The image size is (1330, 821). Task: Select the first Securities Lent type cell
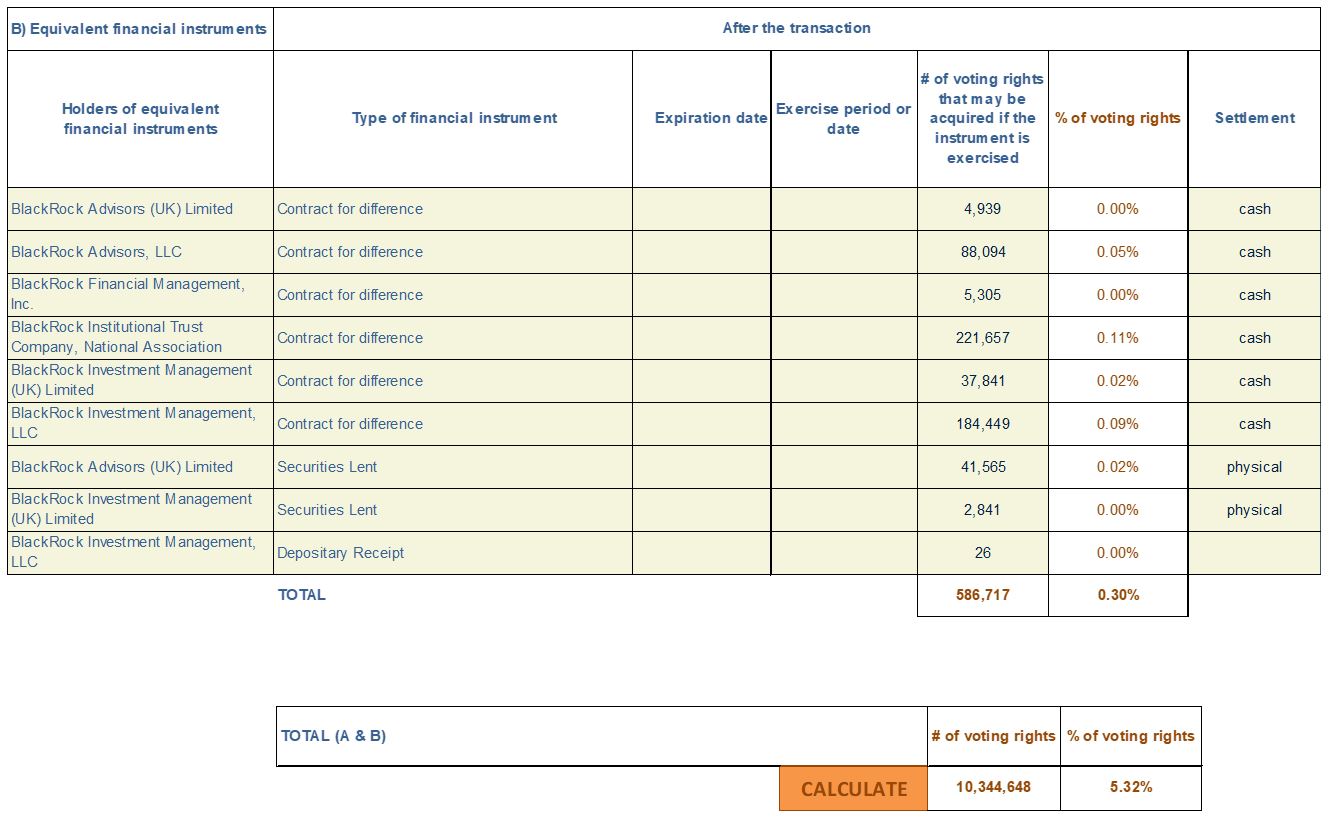pos(453,467)
